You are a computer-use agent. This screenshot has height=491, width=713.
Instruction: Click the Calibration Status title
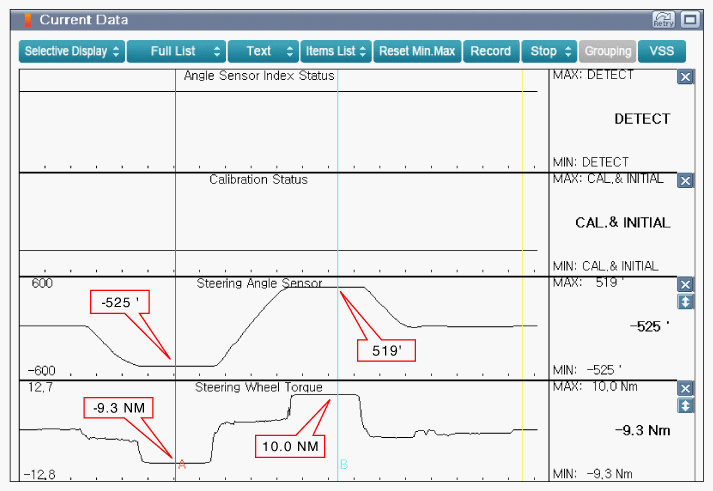tap(258, 180)
